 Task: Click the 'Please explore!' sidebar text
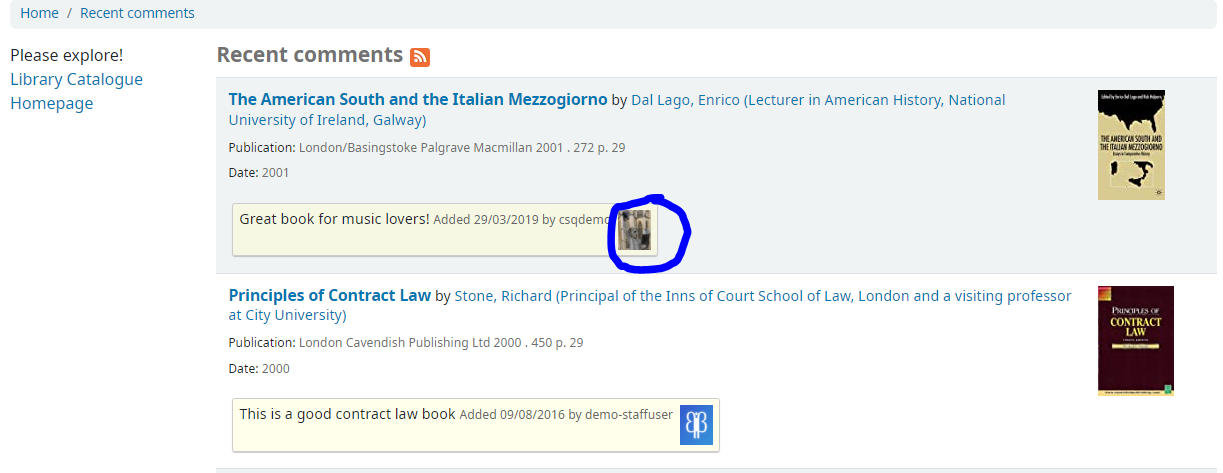point(66,55)
